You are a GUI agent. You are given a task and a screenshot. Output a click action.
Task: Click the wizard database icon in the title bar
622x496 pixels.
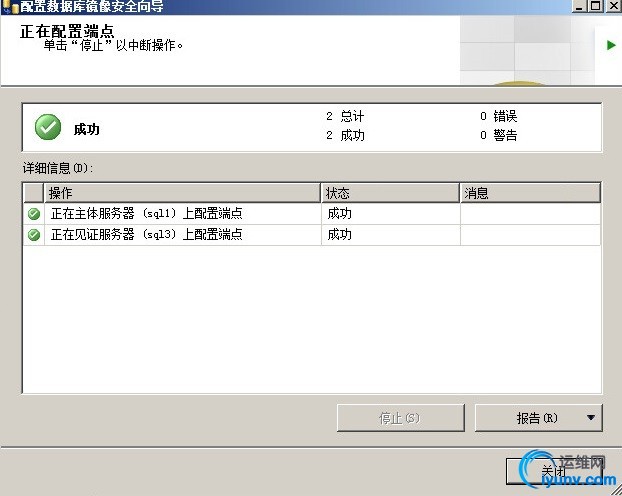(10, 6)
